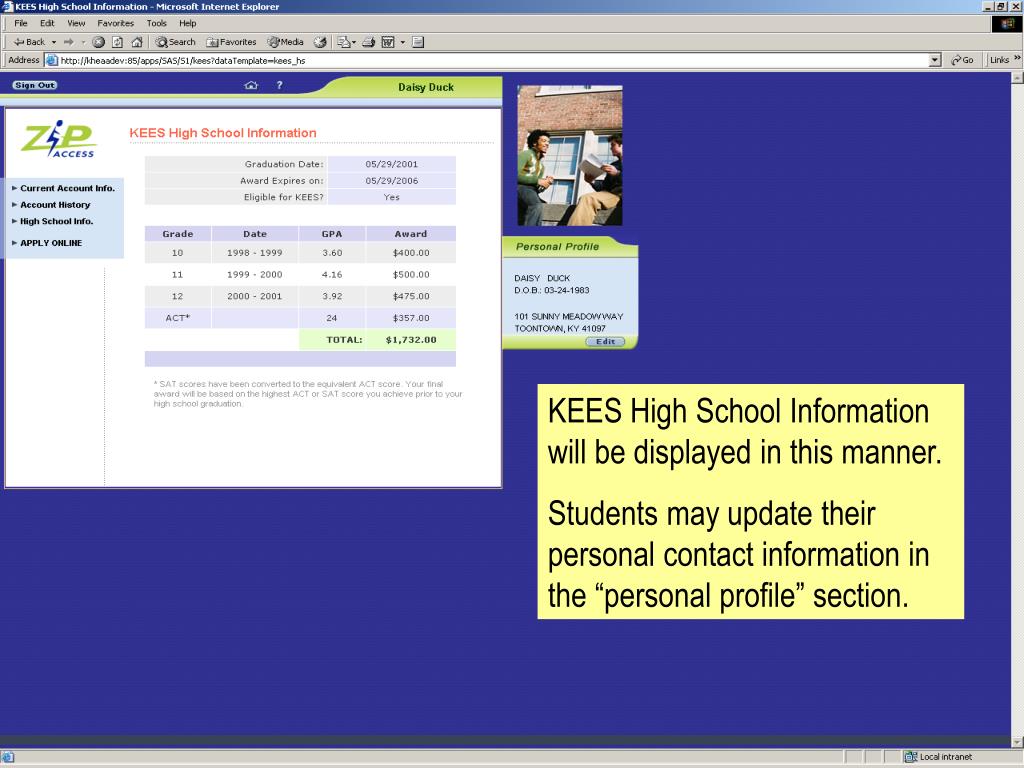Click the scroll down arrow of the page scrollbar
This screenshot has height=768, width=1024.
pyautogui.click(x=1017, y=743)
